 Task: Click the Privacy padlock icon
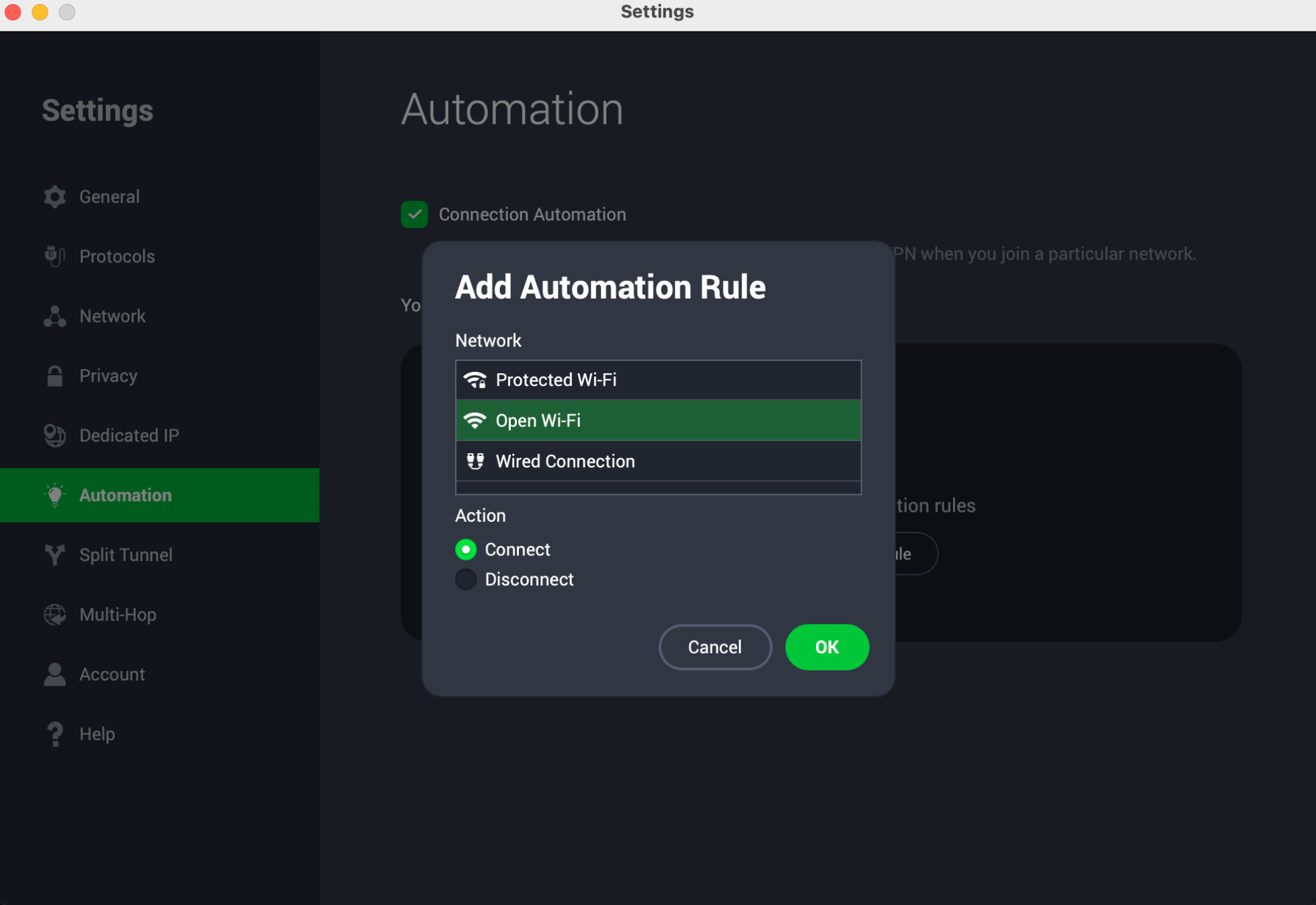pyautogui.click(x=55, y=376)
